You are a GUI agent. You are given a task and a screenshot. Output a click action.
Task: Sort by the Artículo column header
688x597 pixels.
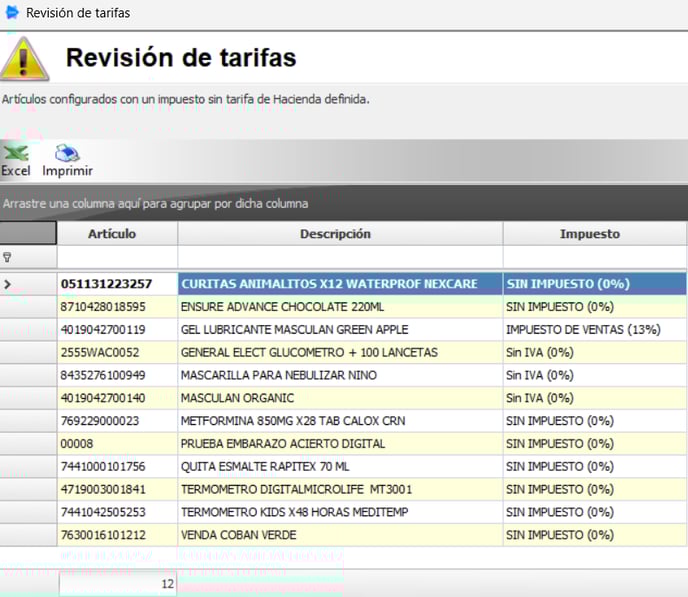(x=117, y=233)
